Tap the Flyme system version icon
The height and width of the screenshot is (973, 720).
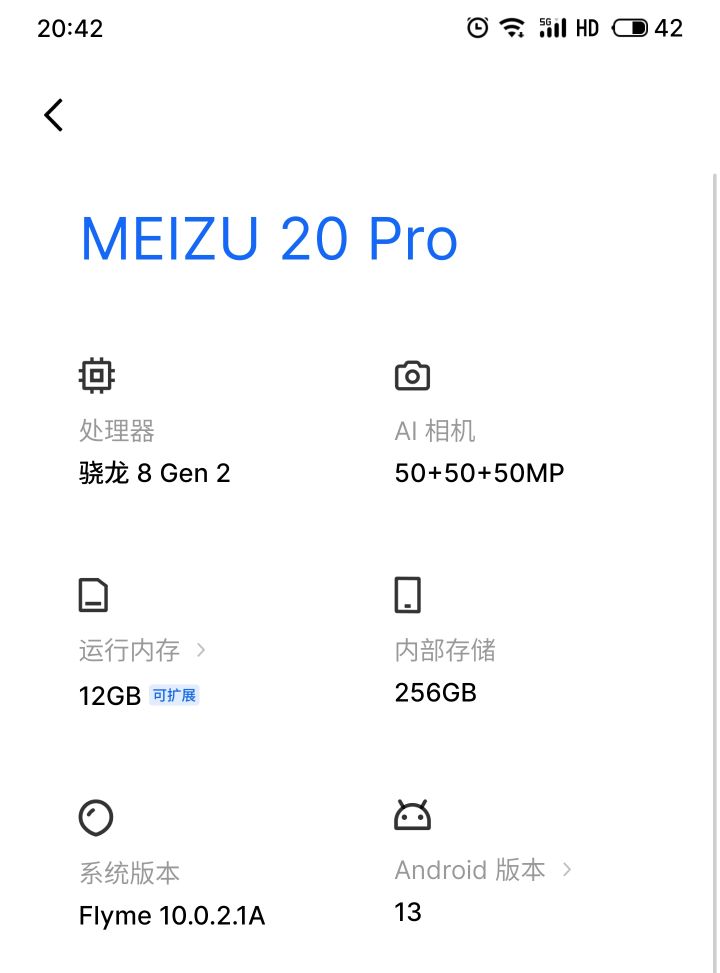[x=96, y=817]
